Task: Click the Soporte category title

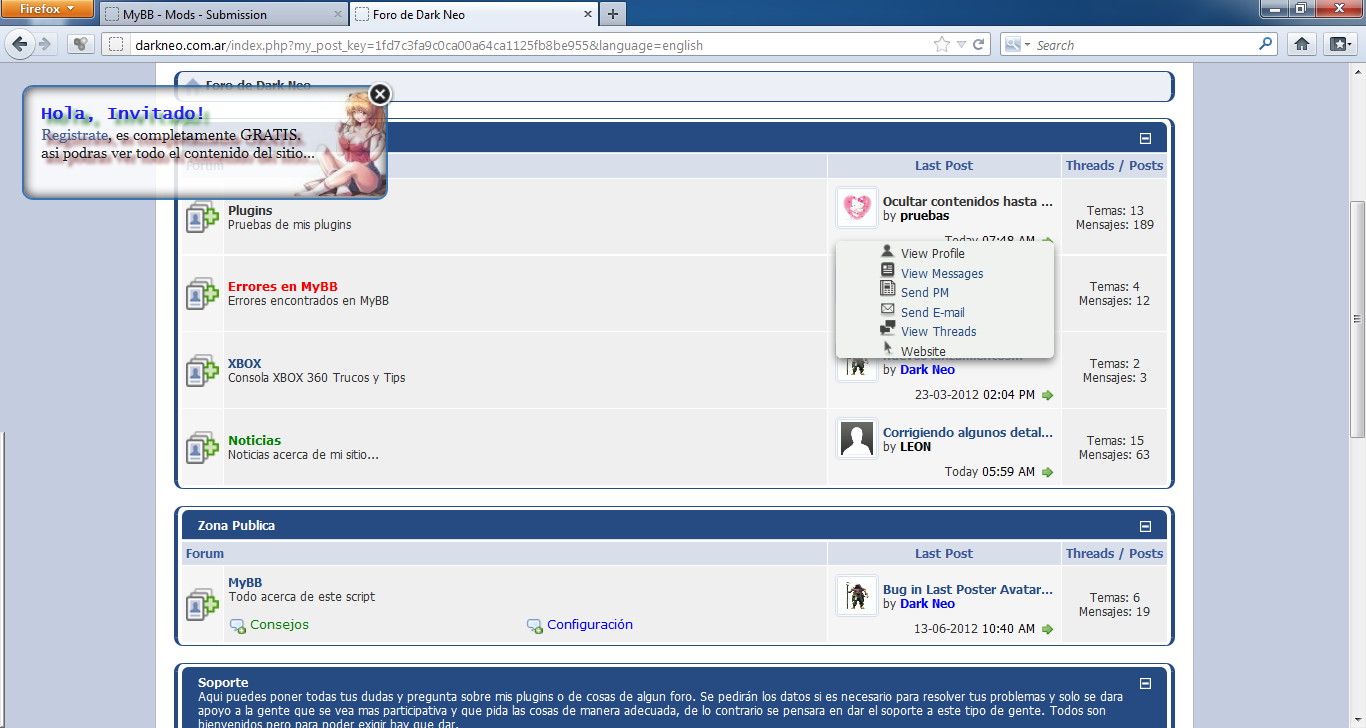Action: click(223, 683)
